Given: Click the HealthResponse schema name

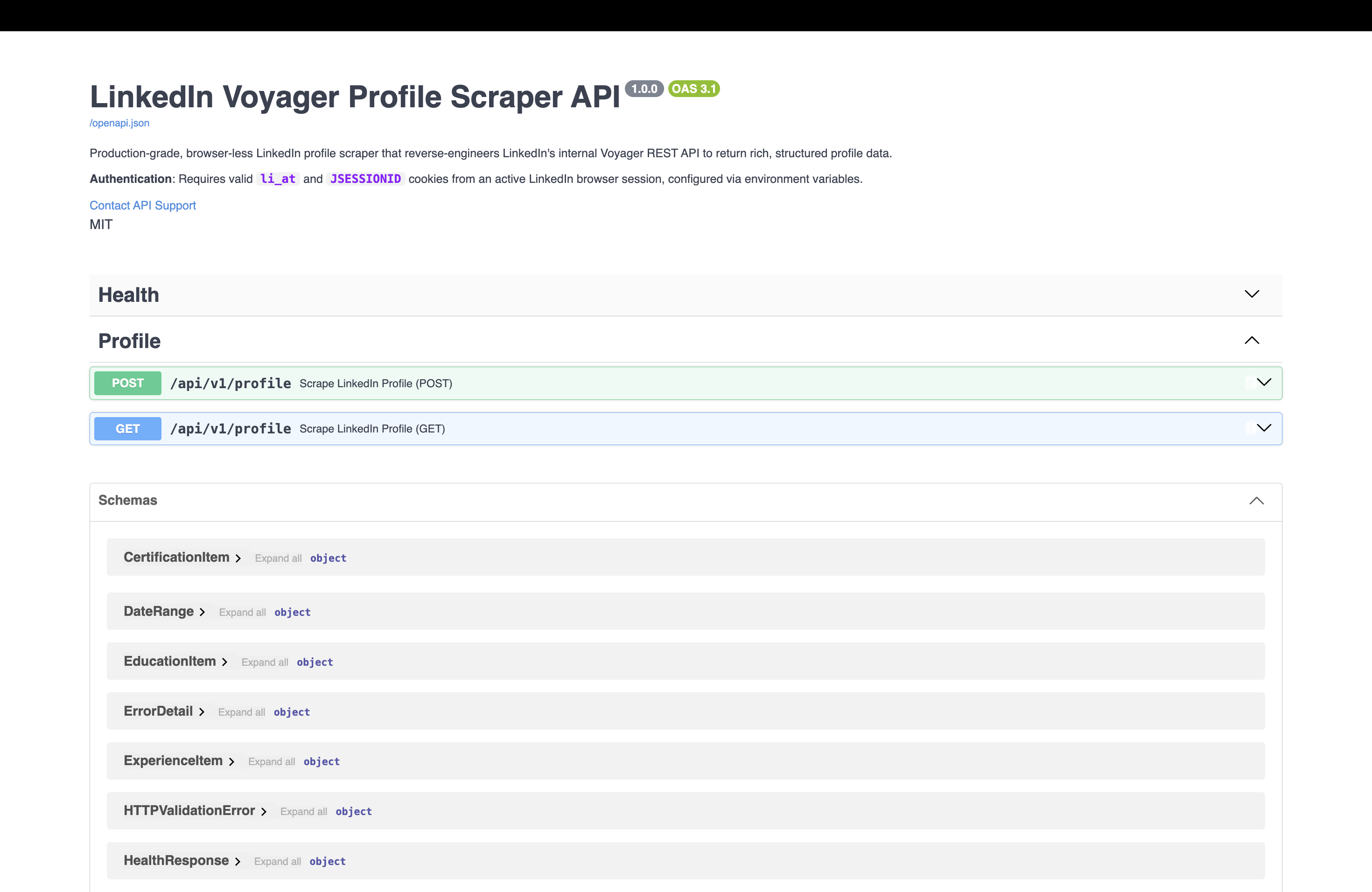Looking at the screenshot, I should pyautogui.click(x=176, y=860).
